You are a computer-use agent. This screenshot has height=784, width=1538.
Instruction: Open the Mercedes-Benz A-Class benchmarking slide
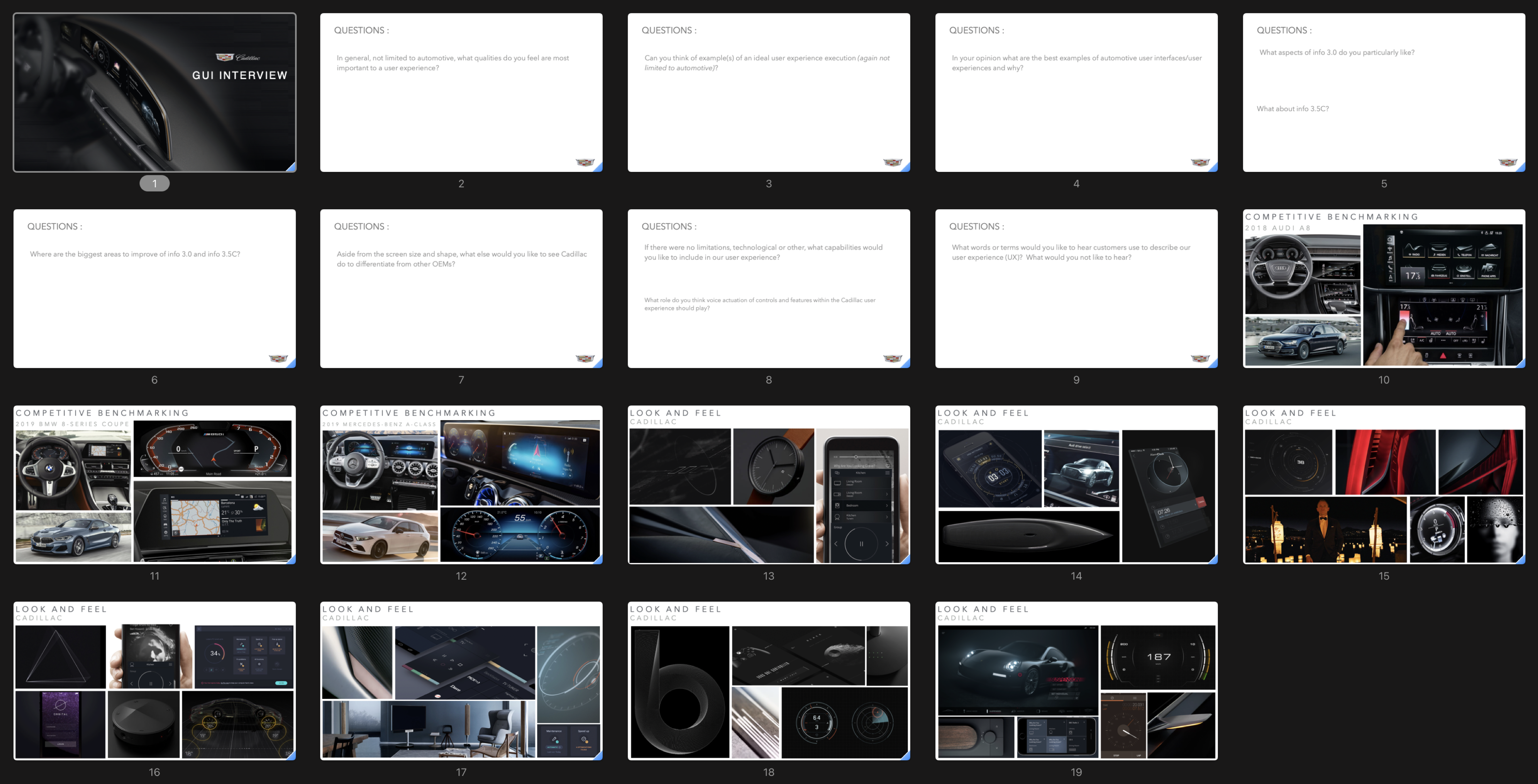coord(461,484)
